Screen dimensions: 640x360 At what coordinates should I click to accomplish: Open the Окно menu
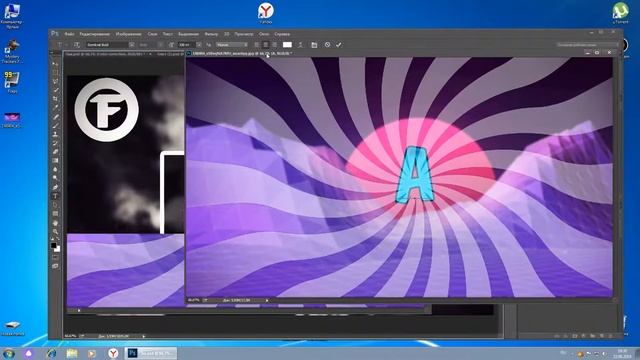[264, 34]
